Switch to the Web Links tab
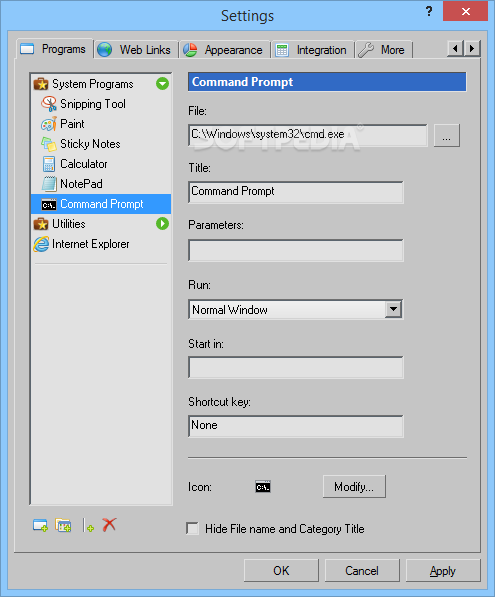The width and height of the screenshot is (495, 597). [x=136, y=49]
